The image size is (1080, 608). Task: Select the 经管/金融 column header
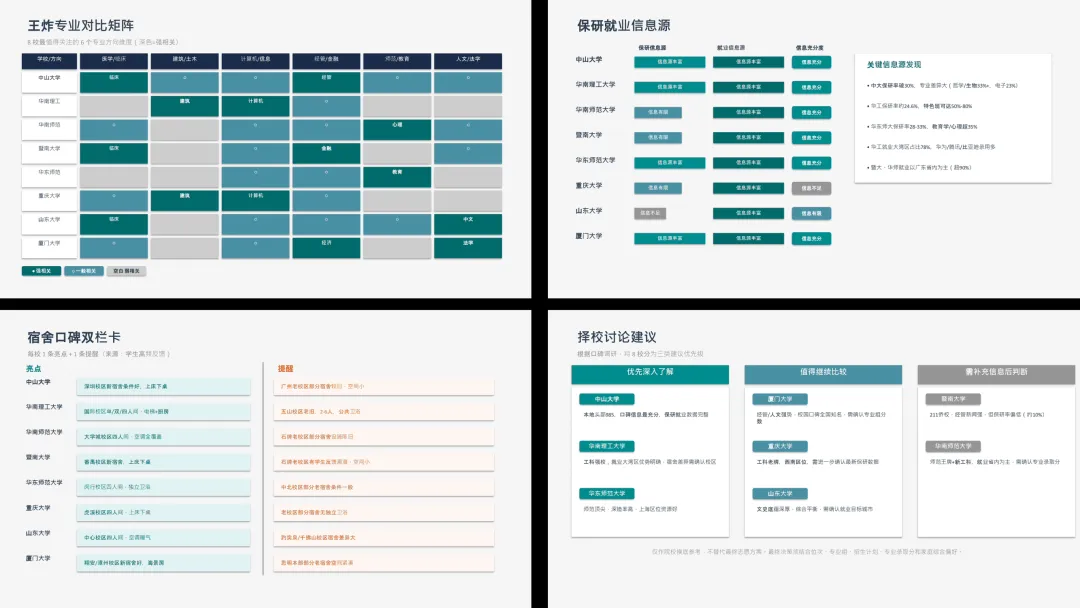tap(326, 61)
